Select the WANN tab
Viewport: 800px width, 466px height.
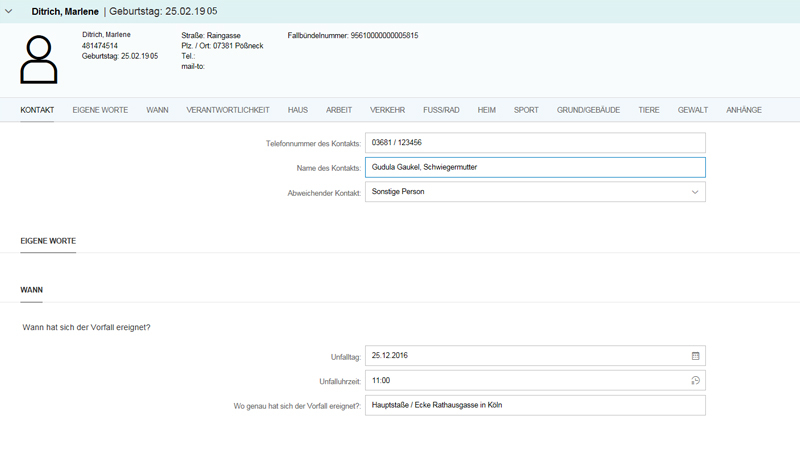[x=157, y=110]
